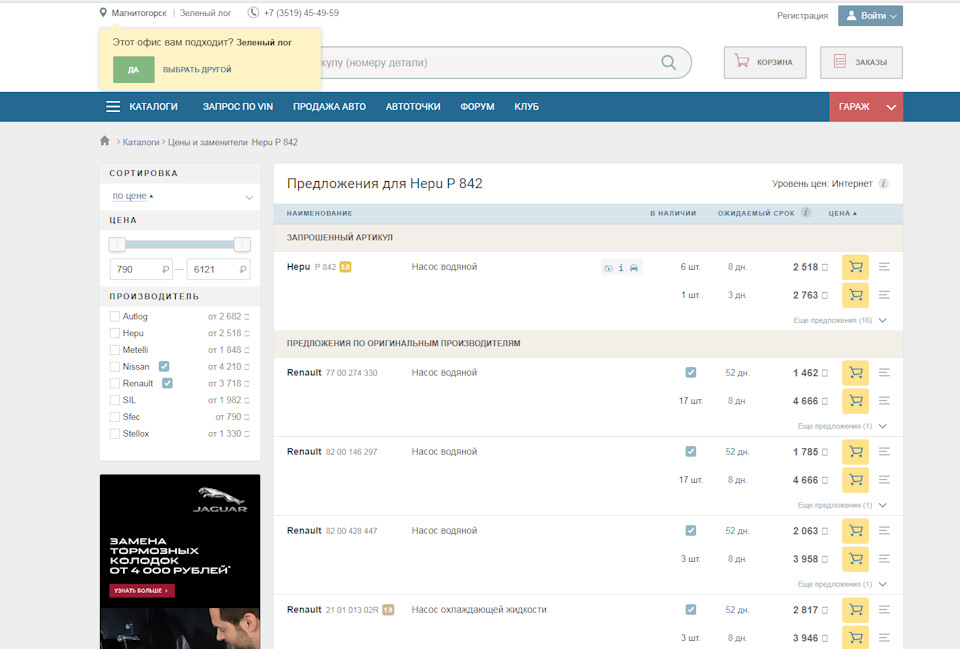Add Hepu P 842 at 2 518 to cart
Image resolution: width=960 pixels, height=649 pixels.
[x=855, y=267]
